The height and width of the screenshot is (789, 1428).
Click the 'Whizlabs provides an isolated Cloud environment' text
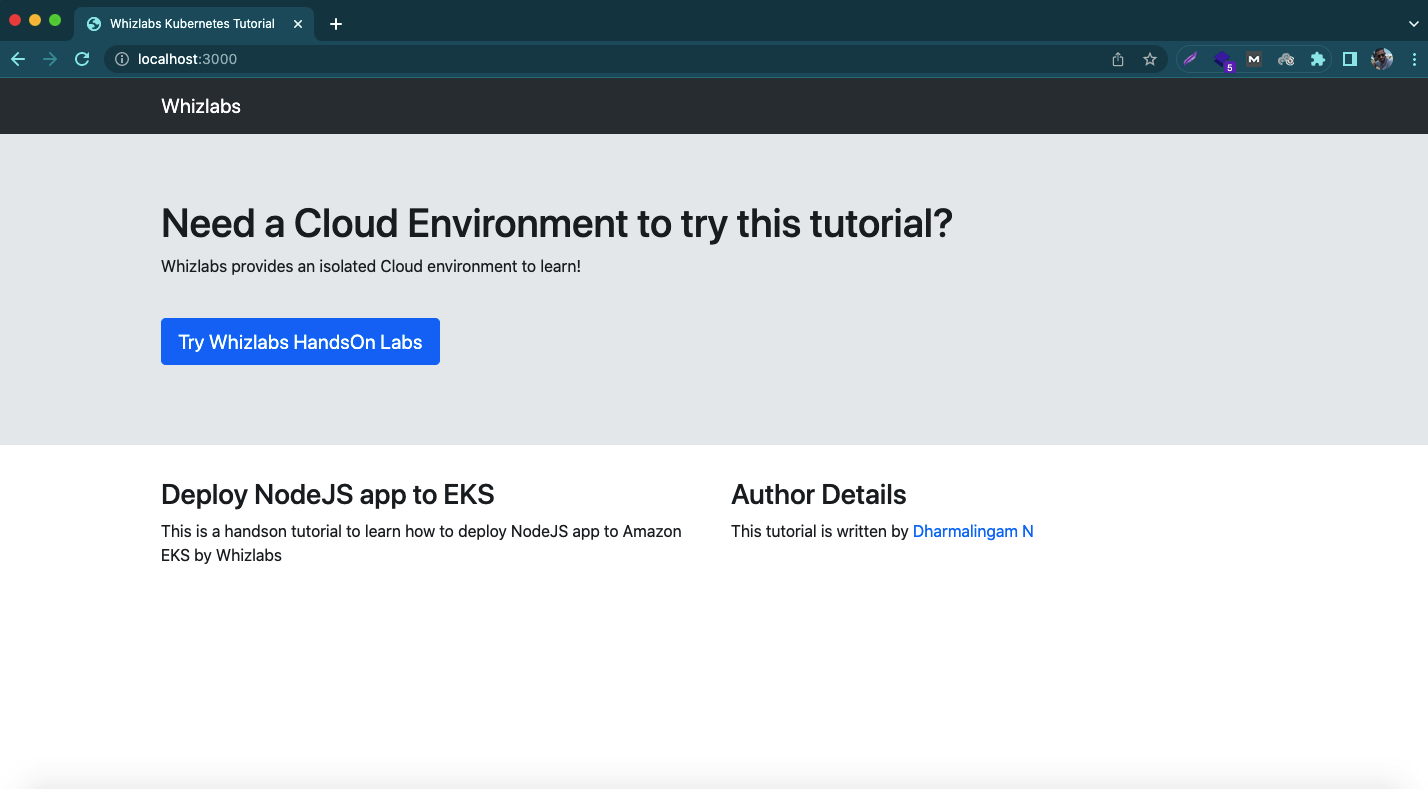[371, 267]
